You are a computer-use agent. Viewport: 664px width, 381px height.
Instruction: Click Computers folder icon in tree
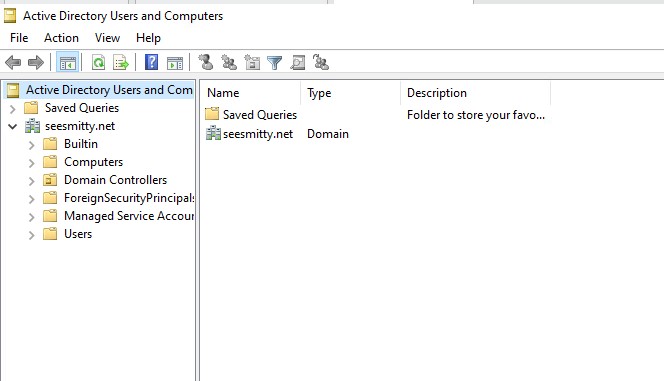point(50,162)
